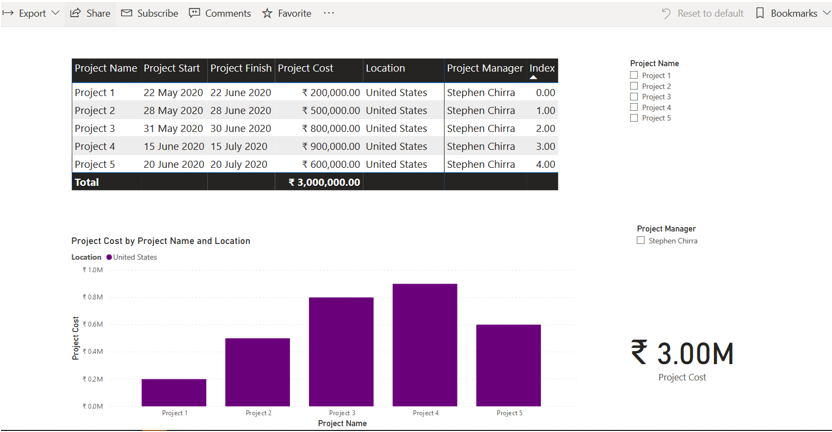The width and height of the screenshot is (832, 432).
Task: Click the 20 June 2020 start date cell
Action: tap(174, 165)
